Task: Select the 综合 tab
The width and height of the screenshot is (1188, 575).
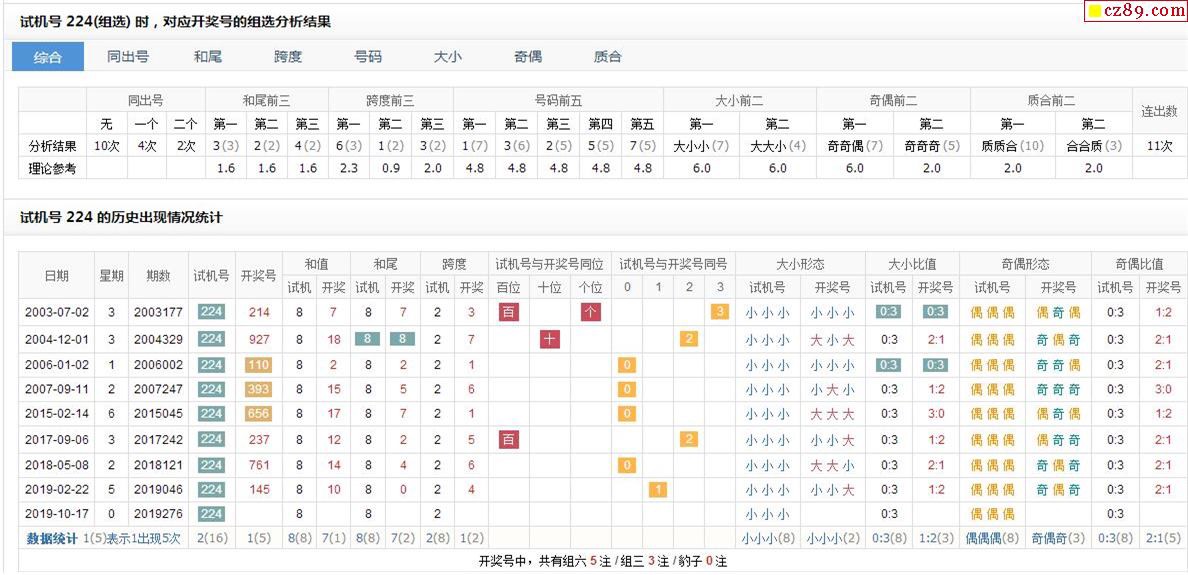Action: tap(48, 57)
